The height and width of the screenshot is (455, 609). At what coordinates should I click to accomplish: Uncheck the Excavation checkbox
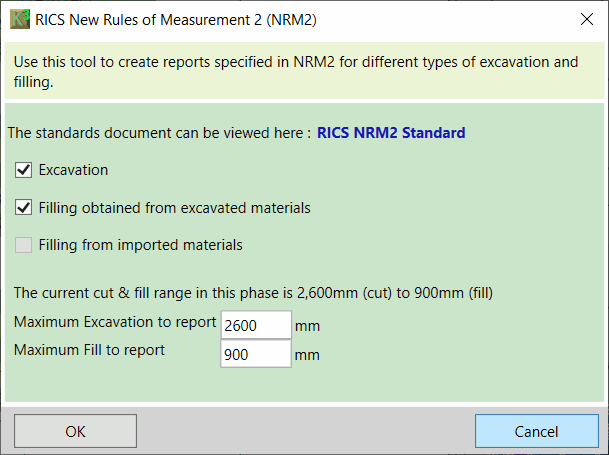pos(24,170)
